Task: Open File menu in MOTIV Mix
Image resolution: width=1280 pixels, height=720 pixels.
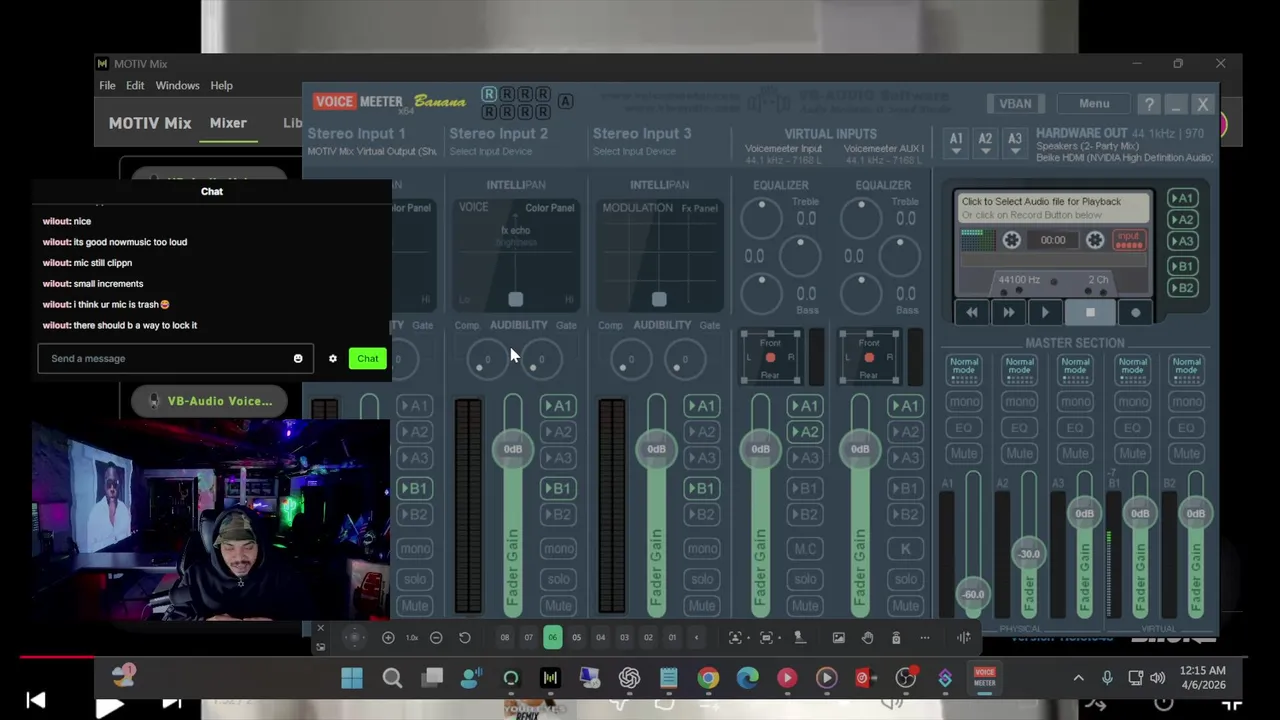Action: pyautogui.click(x=107, y=86)
